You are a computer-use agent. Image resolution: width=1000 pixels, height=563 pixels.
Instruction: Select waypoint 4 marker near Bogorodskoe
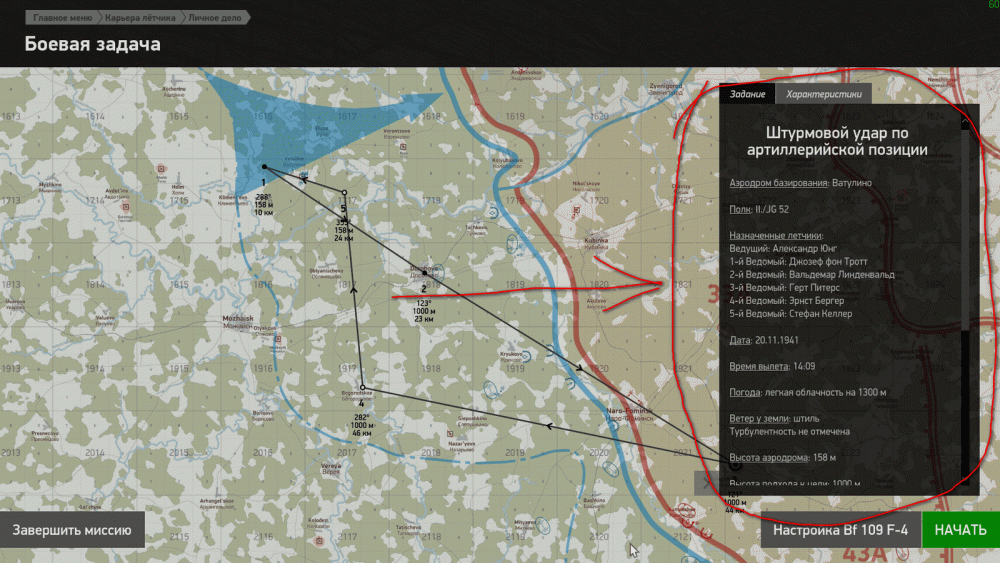tap(362, 387)
